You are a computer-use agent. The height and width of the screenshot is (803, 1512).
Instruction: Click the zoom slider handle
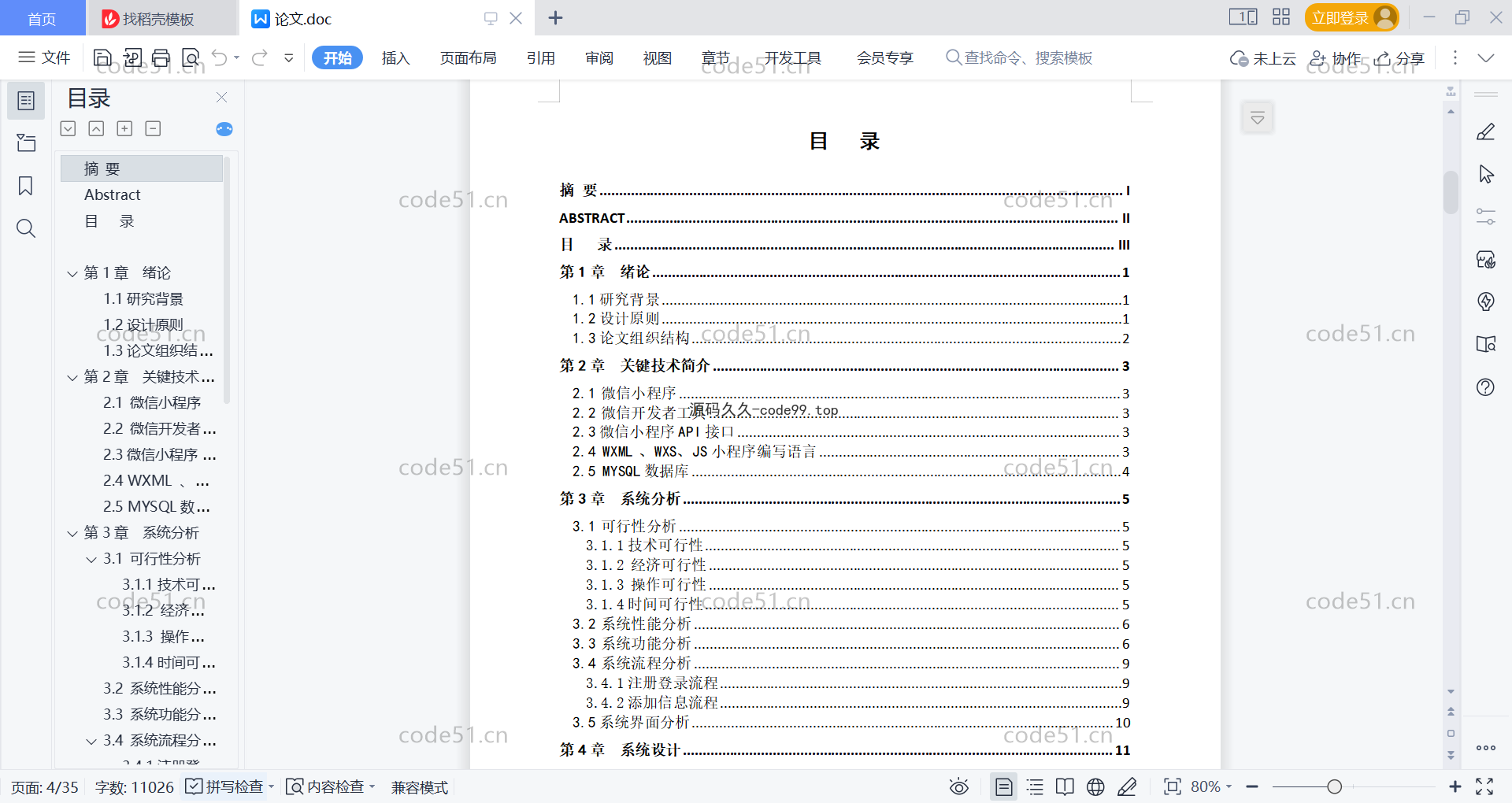pyautogui.click(x=1334, y=786)
